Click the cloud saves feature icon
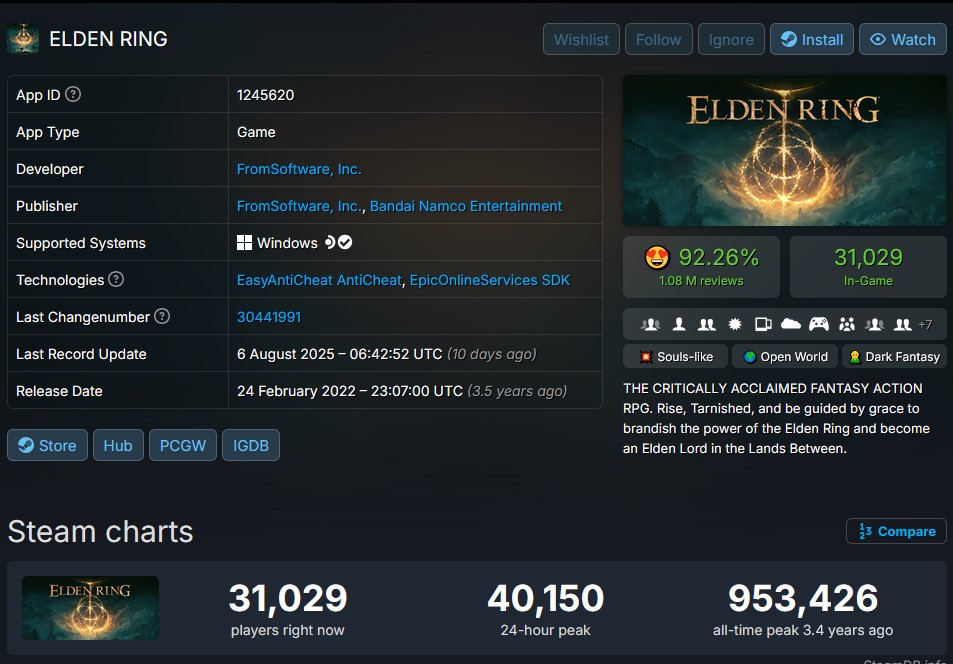 790,324
